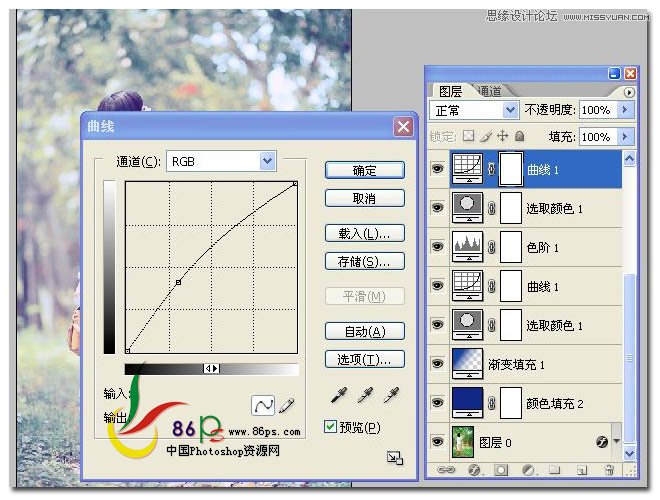Expand the effects arrow on 图层 0

[617, 441]
